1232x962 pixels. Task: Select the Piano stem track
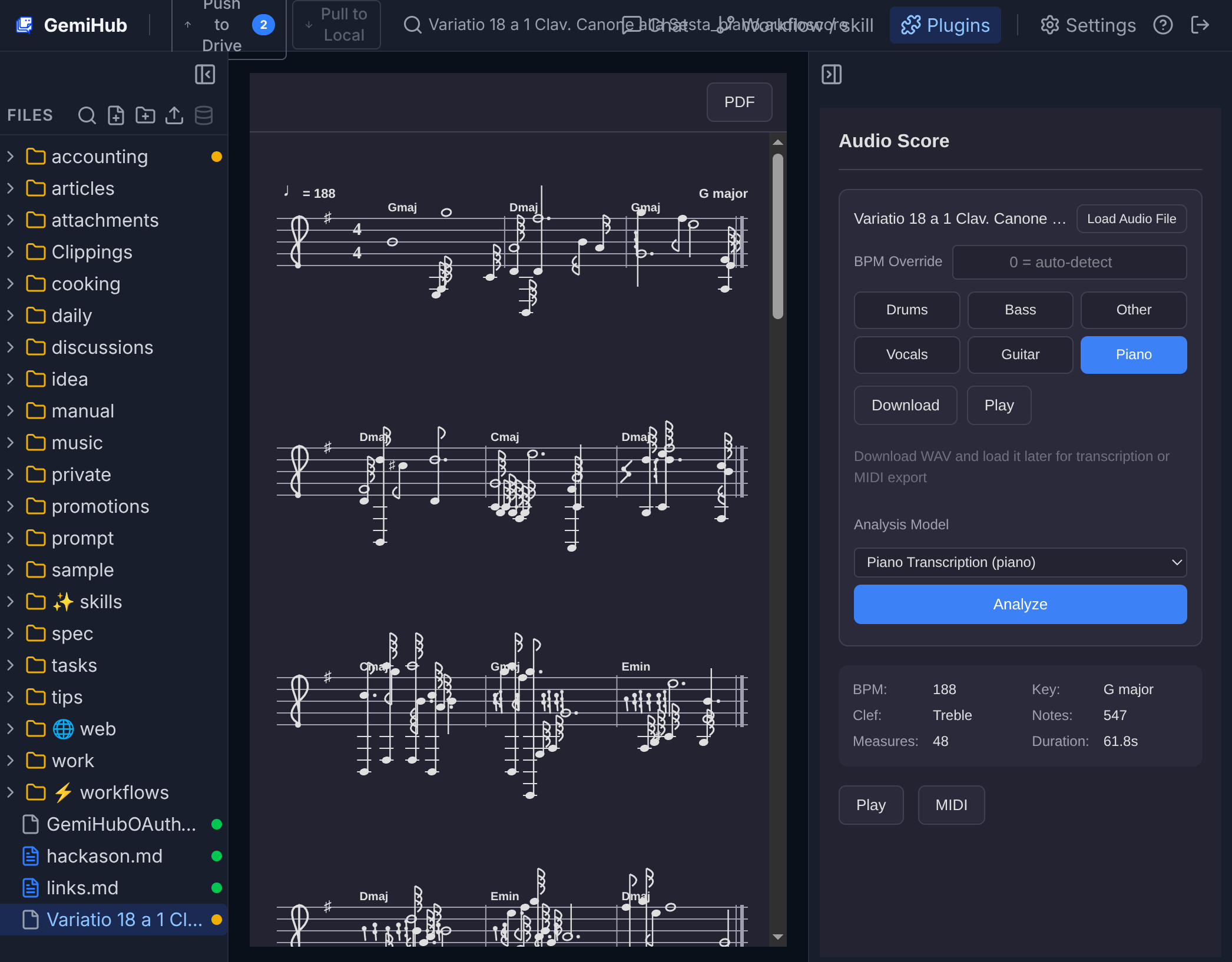tap(1133, 354)
